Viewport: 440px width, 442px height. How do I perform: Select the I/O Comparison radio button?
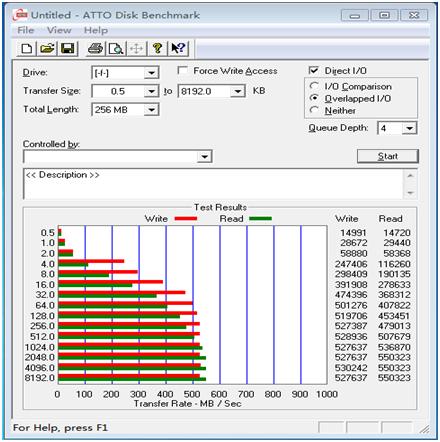click(314, 86)
